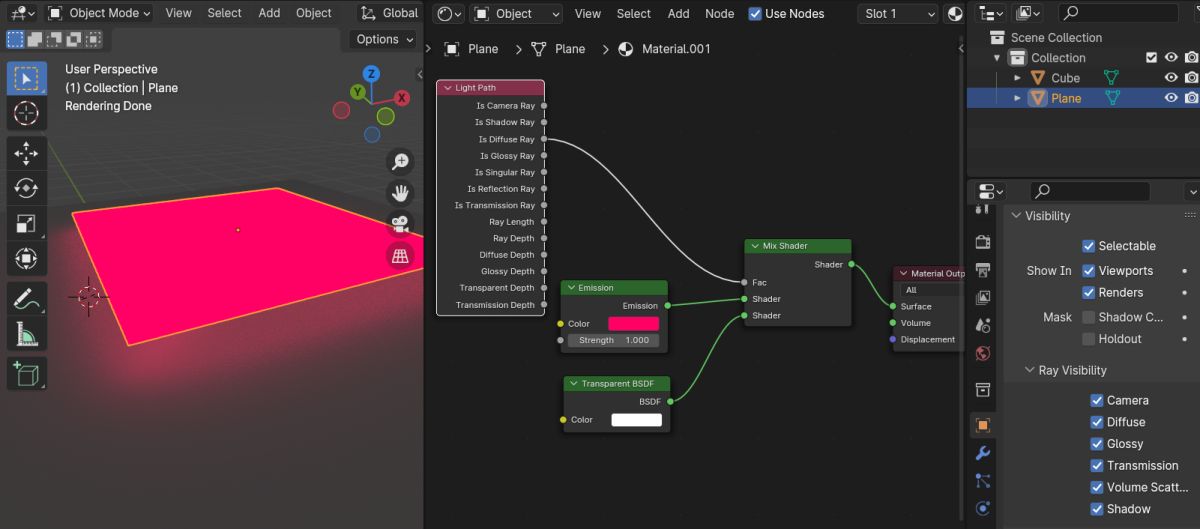Hide the Cube in viewport via eye icon
1200x529 pixels.
coord(1171,77)
